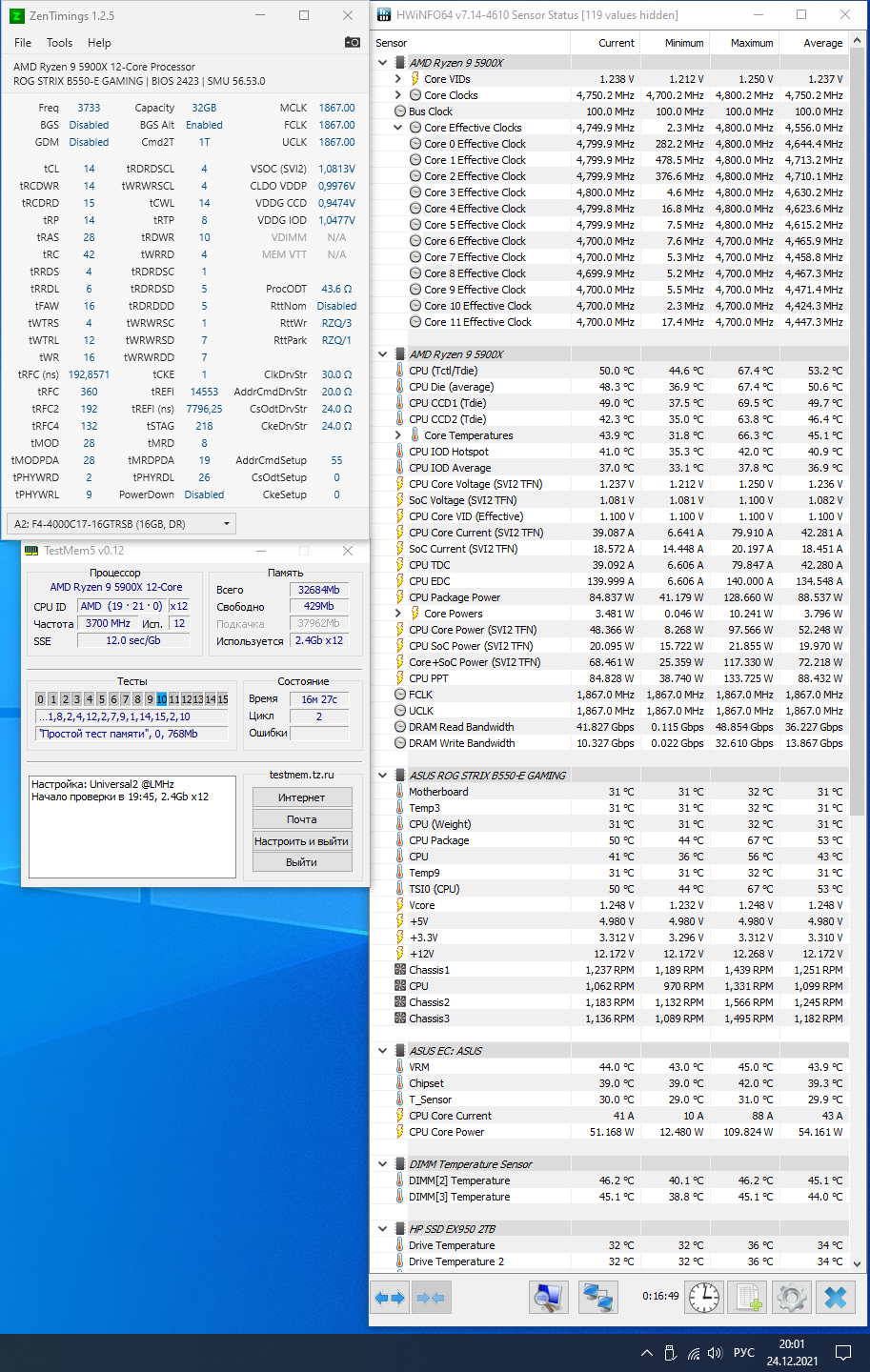Click the tRFC value 360
Screen dimensions: 870x1372
point(89,392)
